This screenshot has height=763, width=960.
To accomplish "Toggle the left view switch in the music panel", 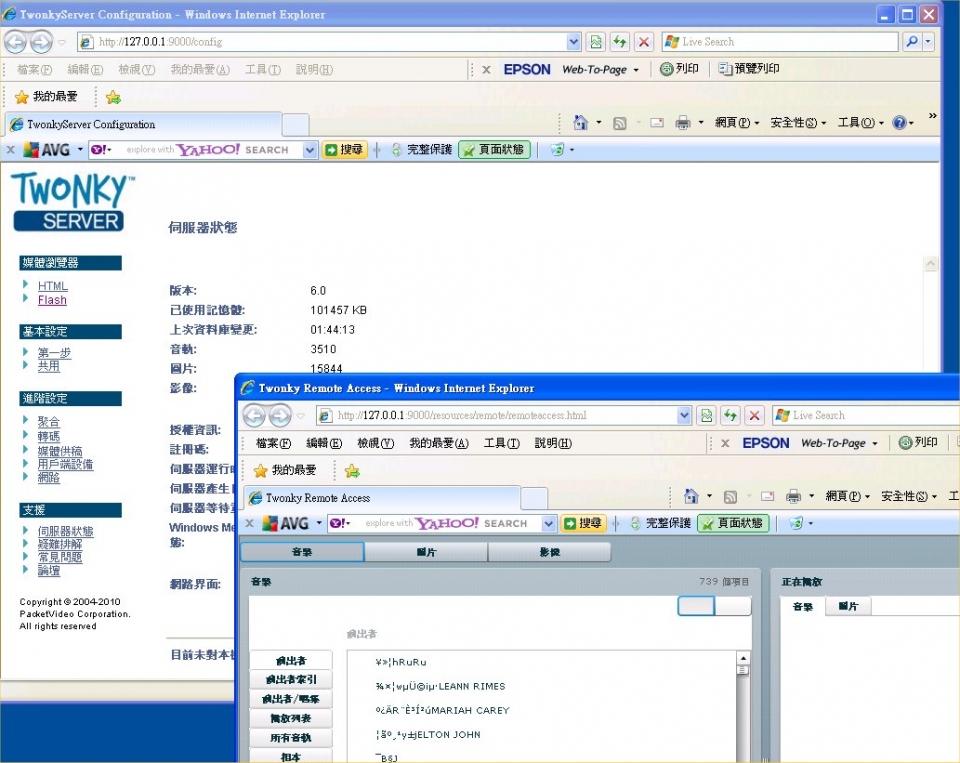I will tap(696, 606).
